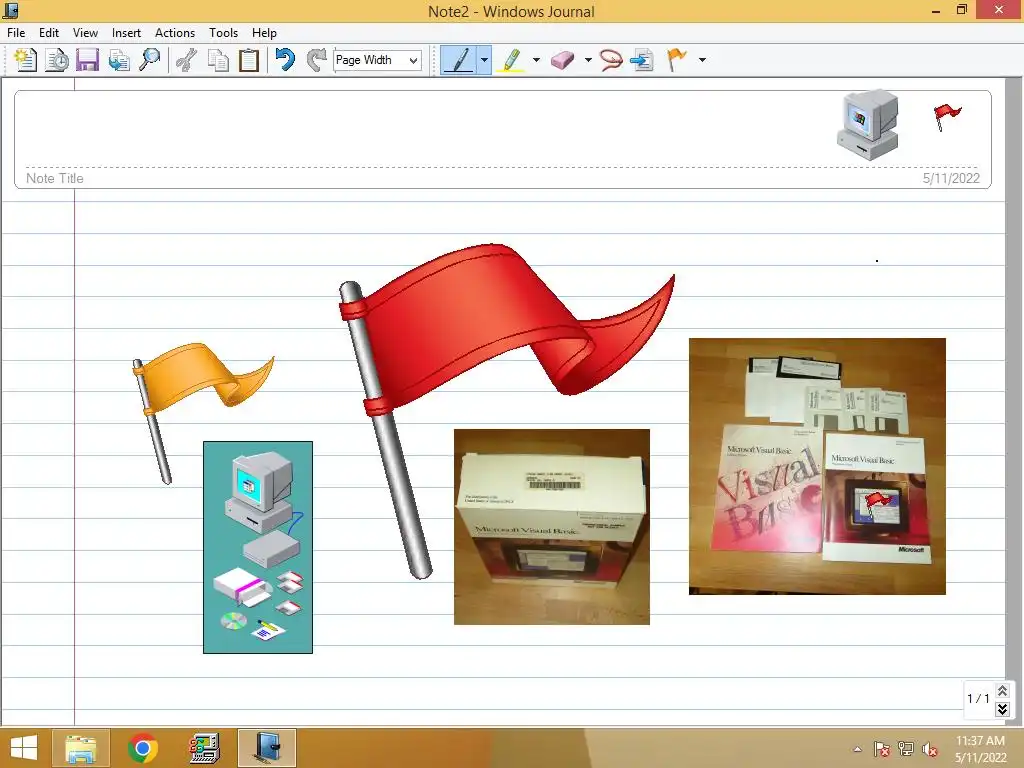
Task: Save the note with floppy icon
Action: (88, 60)
